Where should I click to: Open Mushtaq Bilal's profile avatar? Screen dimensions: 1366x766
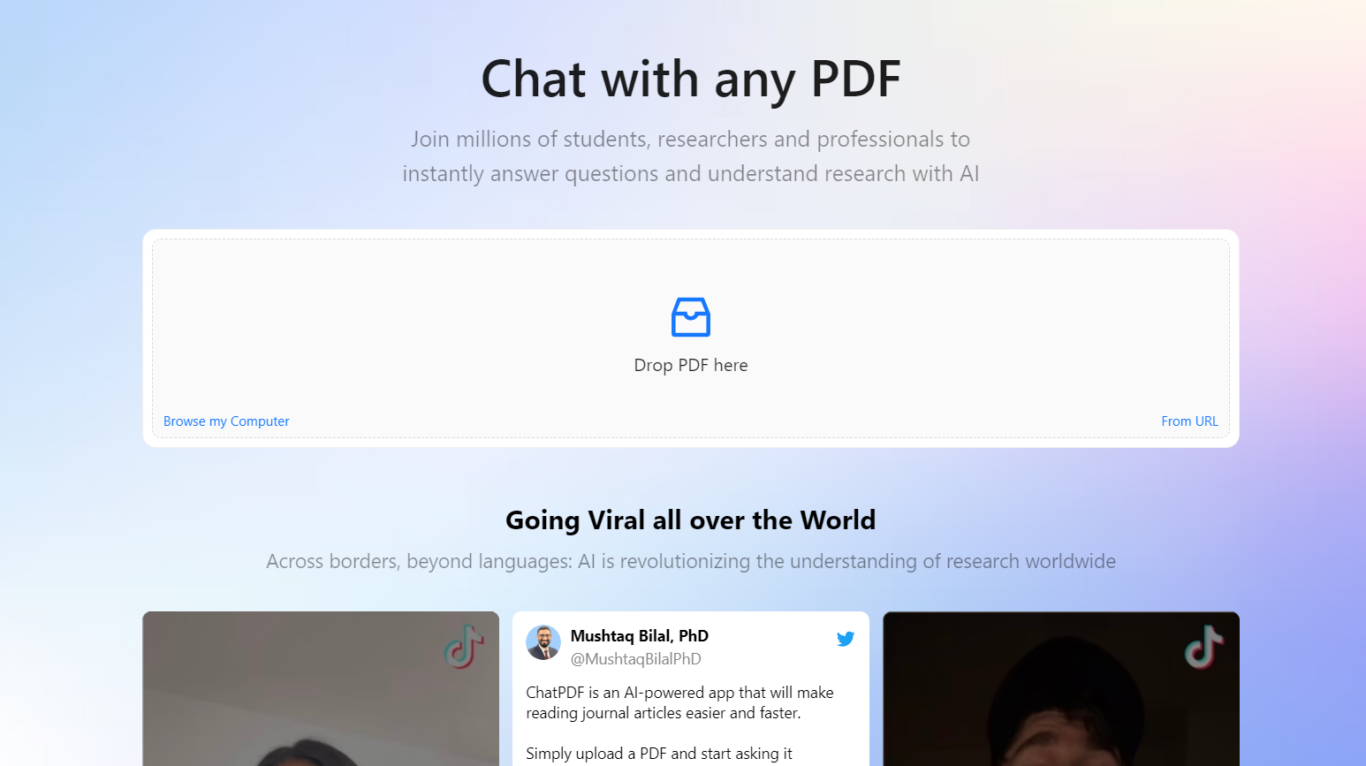(x=543, y=643)
